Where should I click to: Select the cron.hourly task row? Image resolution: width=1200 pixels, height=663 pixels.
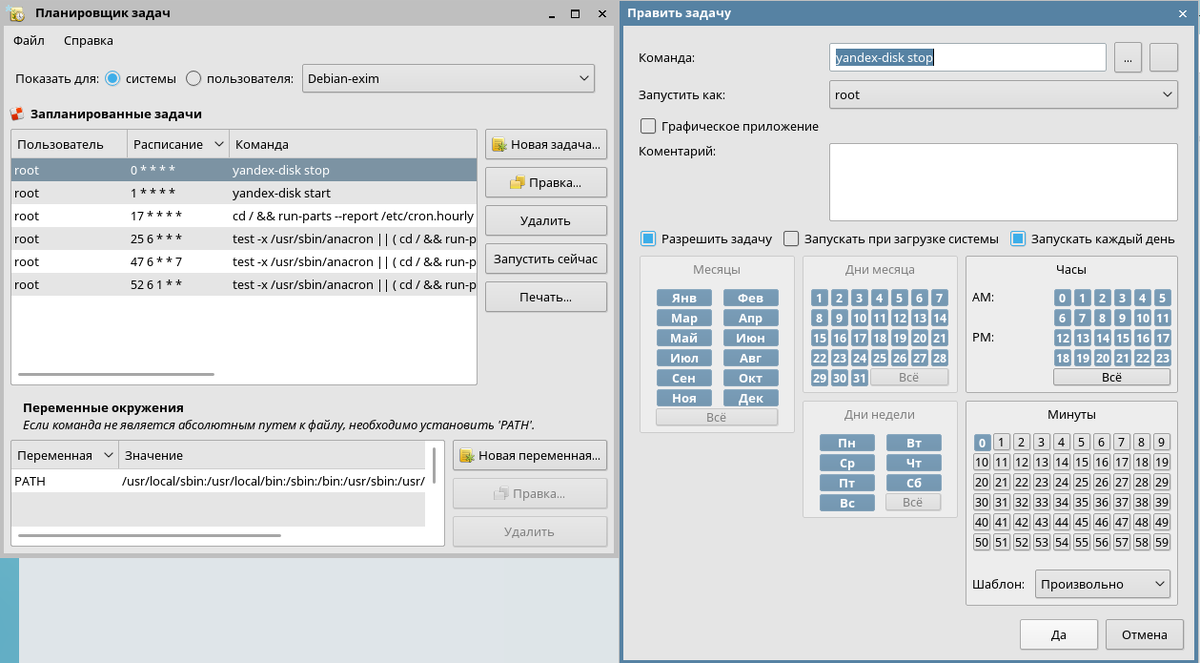(x=244, y=216)
